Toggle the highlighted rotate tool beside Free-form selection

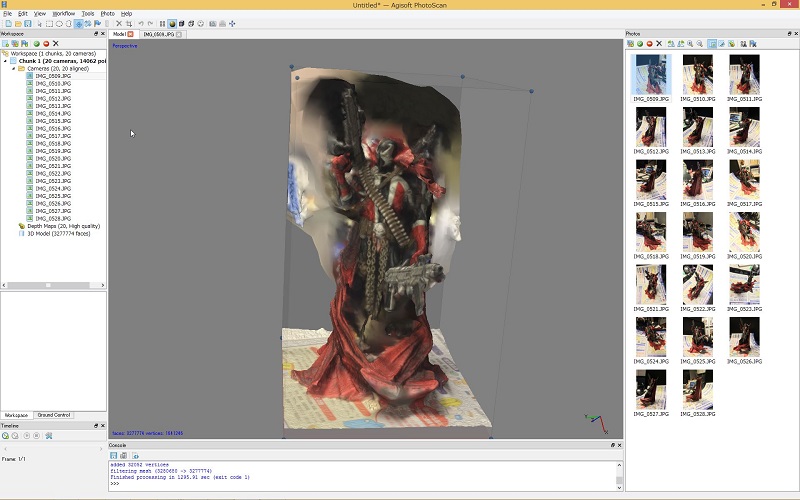(79, 23)
